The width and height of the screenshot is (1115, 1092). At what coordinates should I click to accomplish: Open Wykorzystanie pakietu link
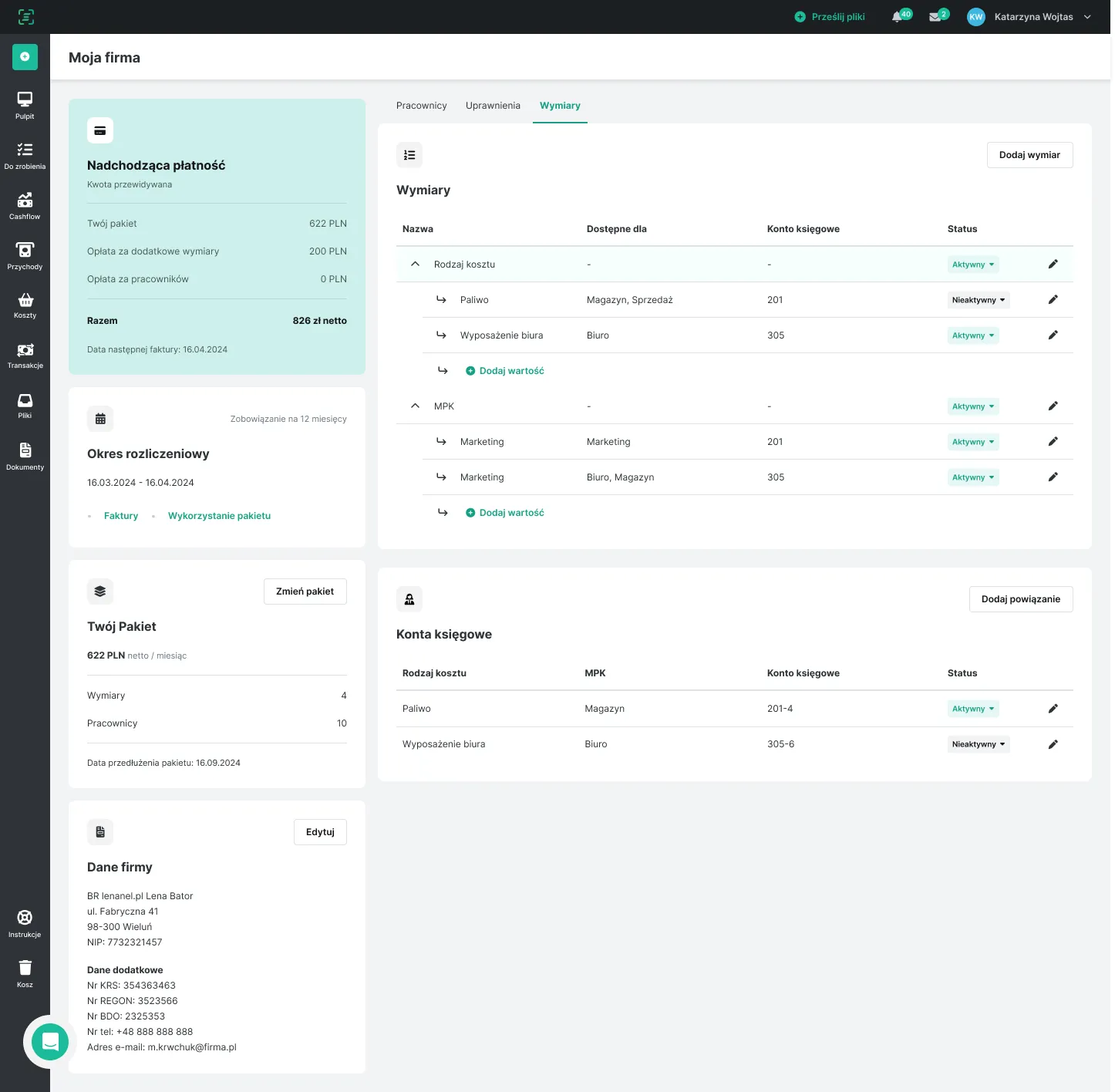tap(219, 516)
